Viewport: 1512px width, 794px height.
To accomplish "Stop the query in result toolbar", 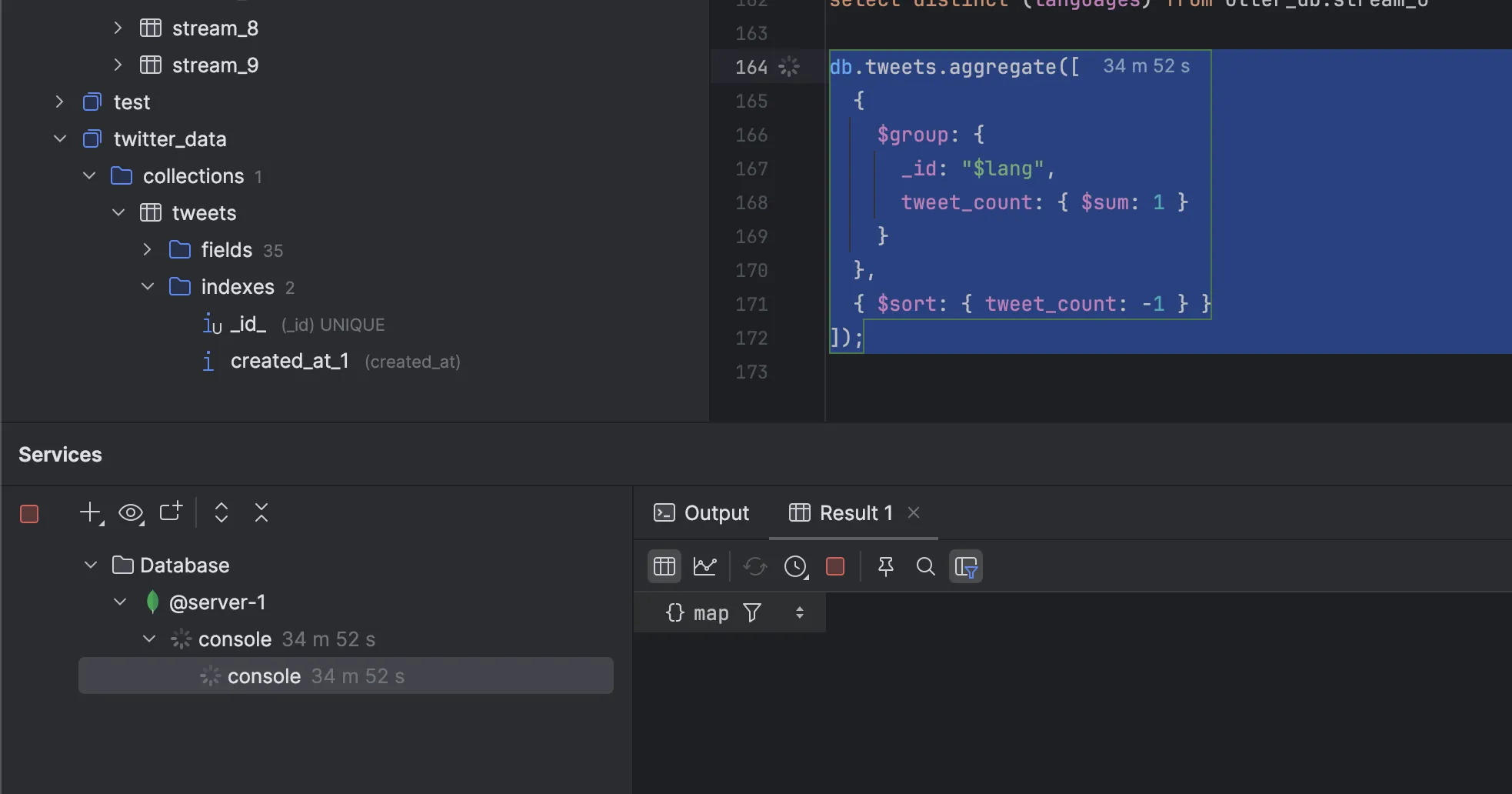I will tap(835, 567).
